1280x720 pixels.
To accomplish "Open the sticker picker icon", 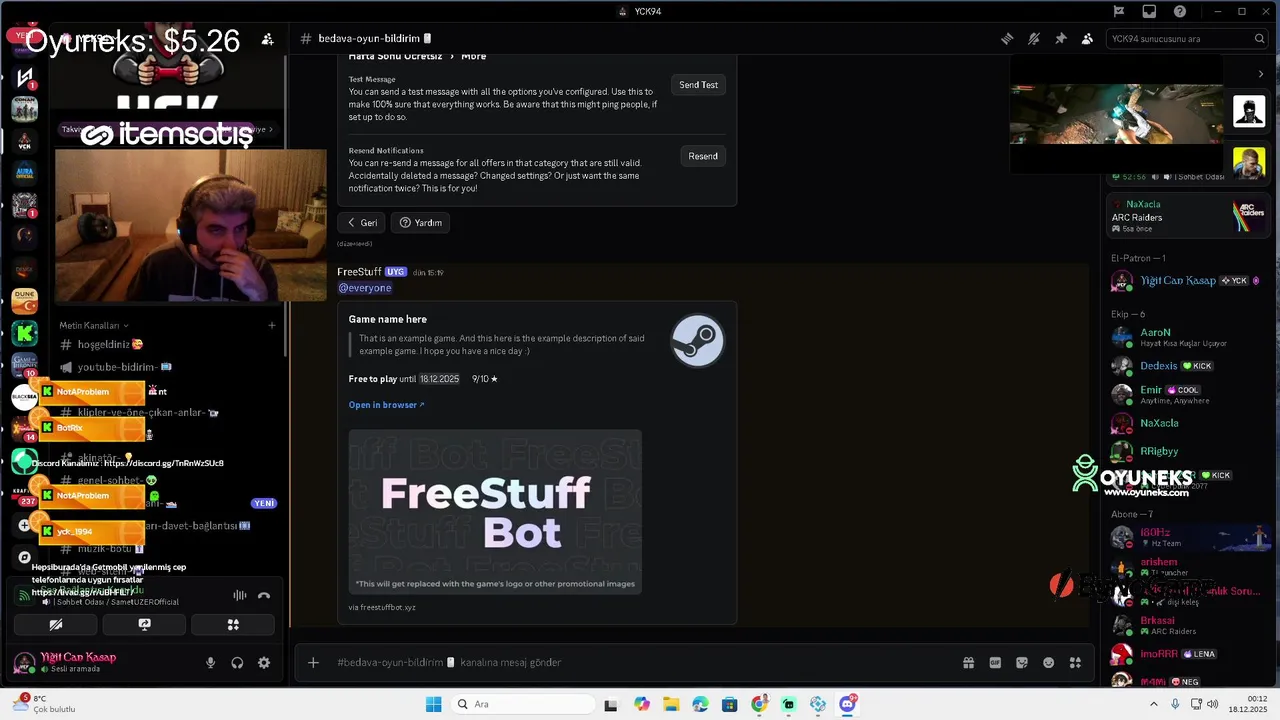I will pos(1022,662).
